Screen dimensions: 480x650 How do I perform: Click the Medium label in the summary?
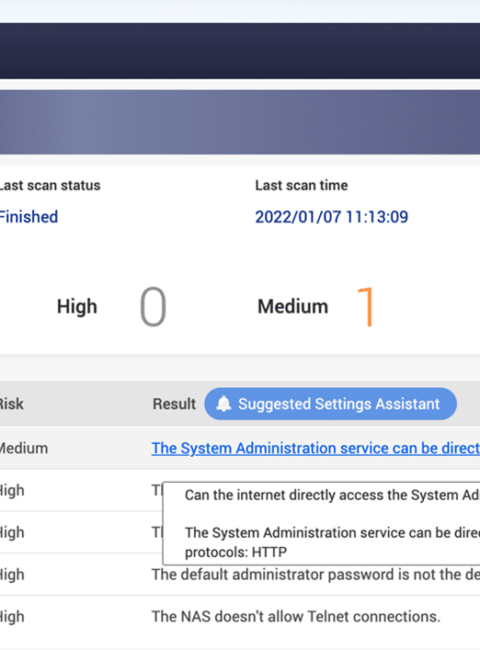[293, 307]
